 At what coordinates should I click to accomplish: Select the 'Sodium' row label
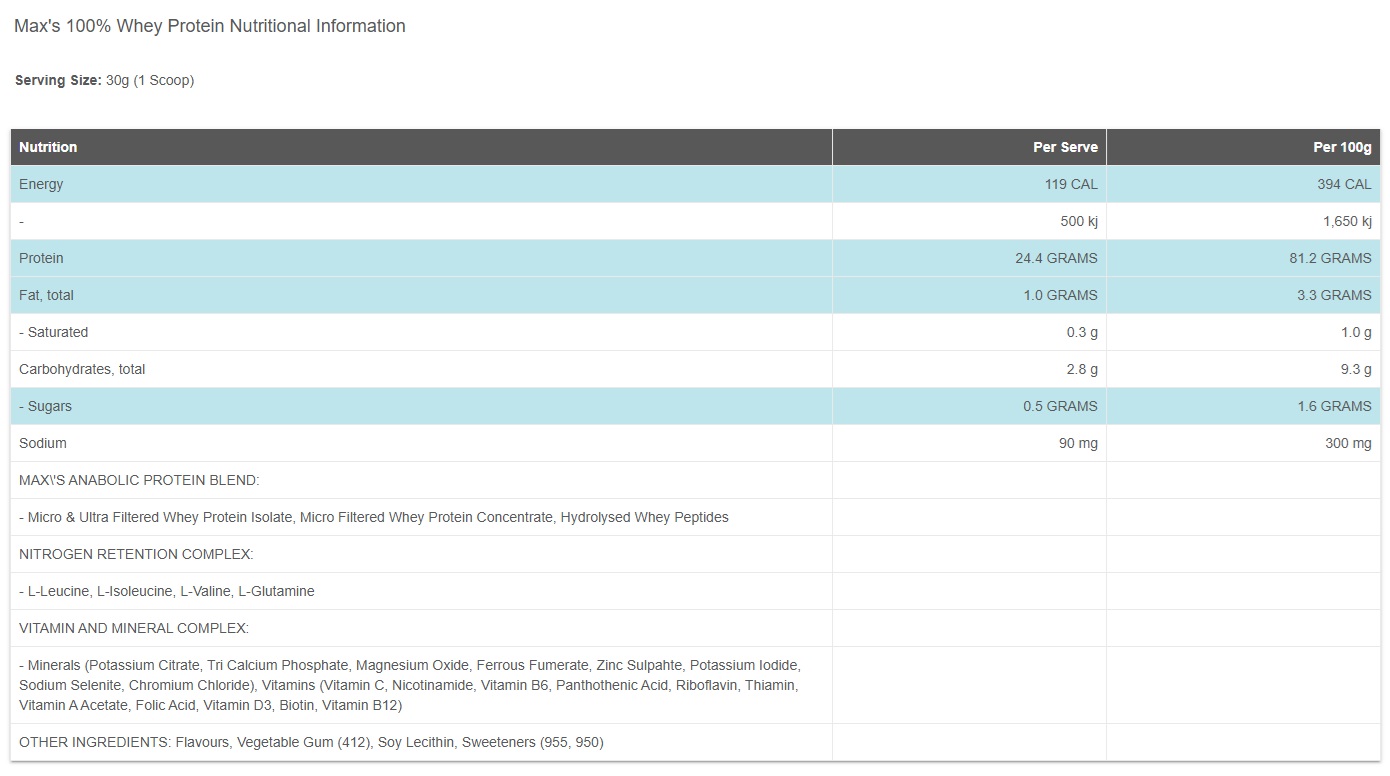[43, 443]
